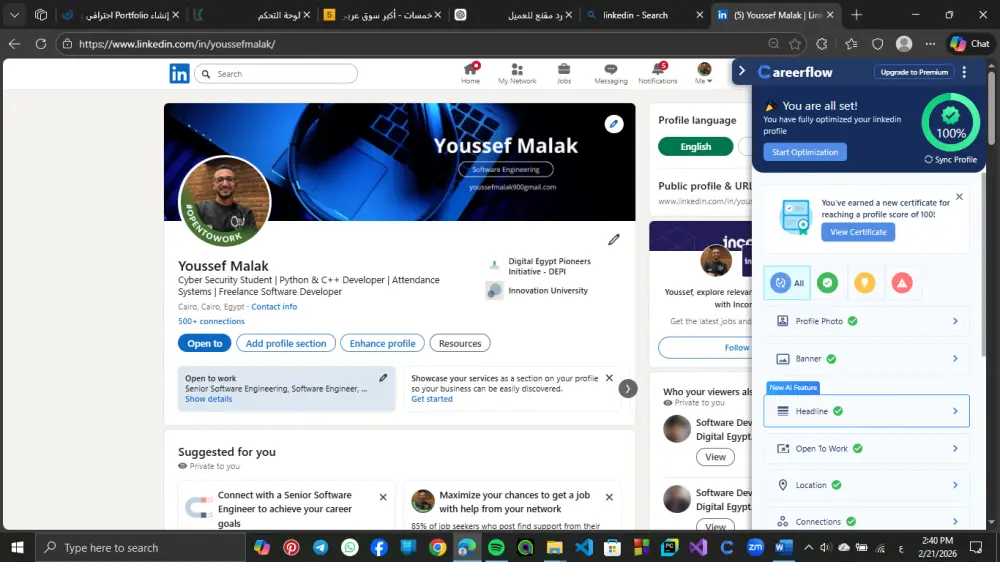Screen dimensions: 1000x562
Task: Open Resources button
Action: tap(460, 343)
